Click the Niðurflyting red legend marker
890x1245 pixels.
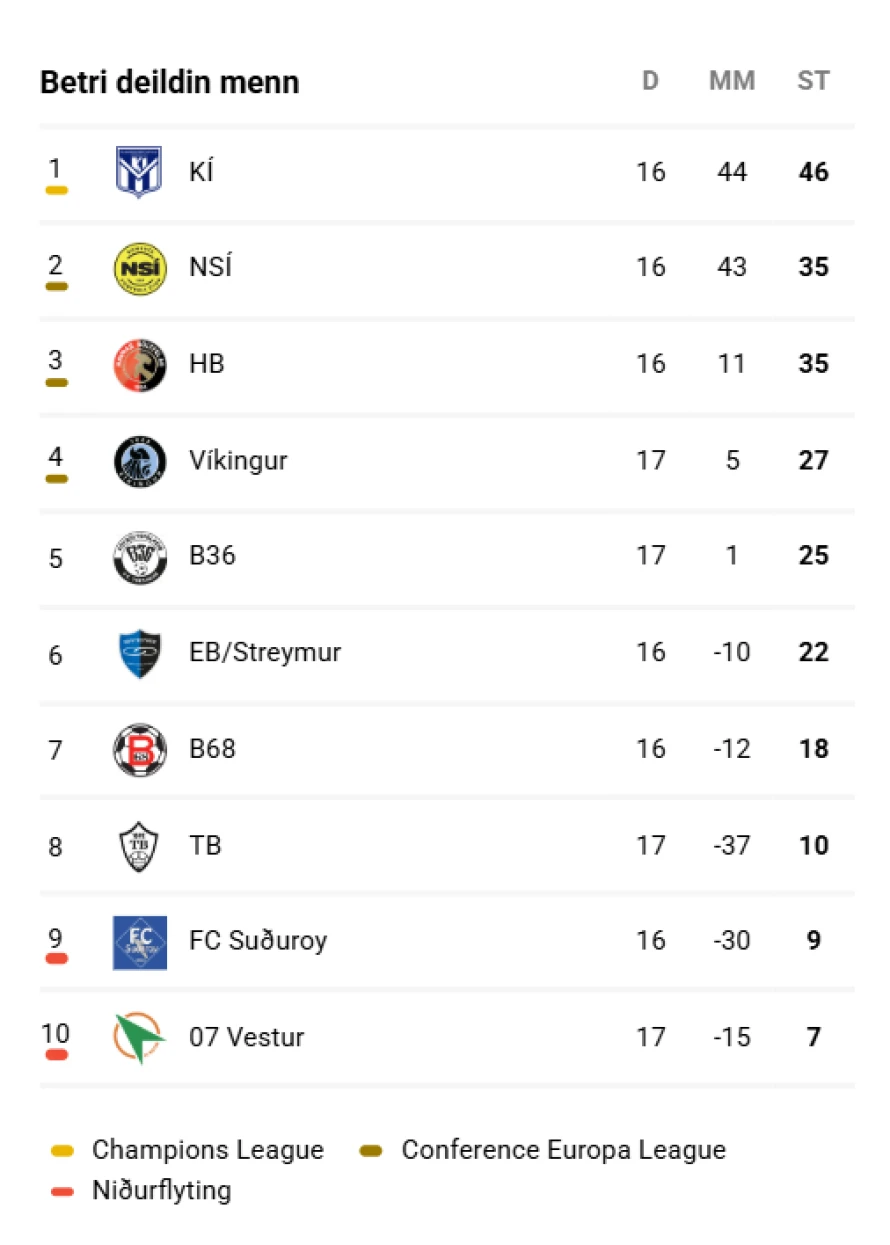coord(62,1192)
